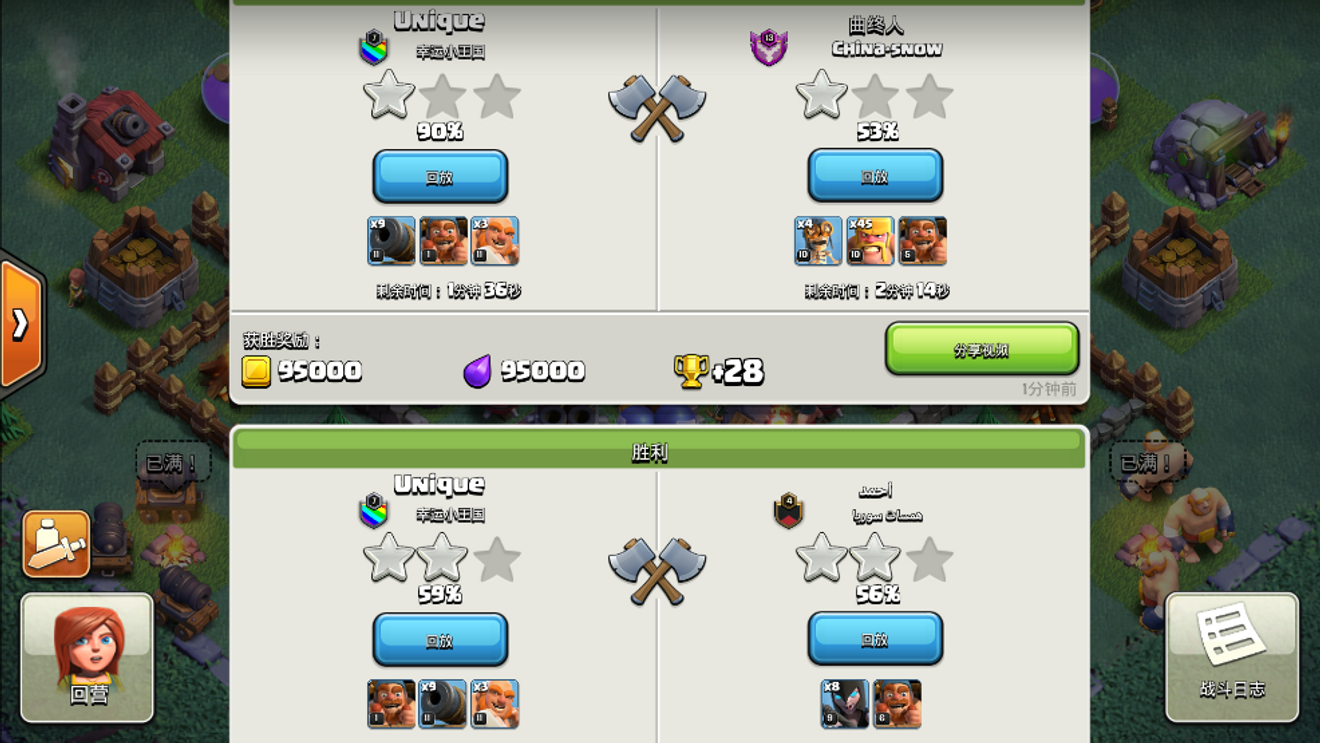Tap the x4 skeleton troop icon
The width and height of the screenshot is (1320, 743).
coord(818,241)
